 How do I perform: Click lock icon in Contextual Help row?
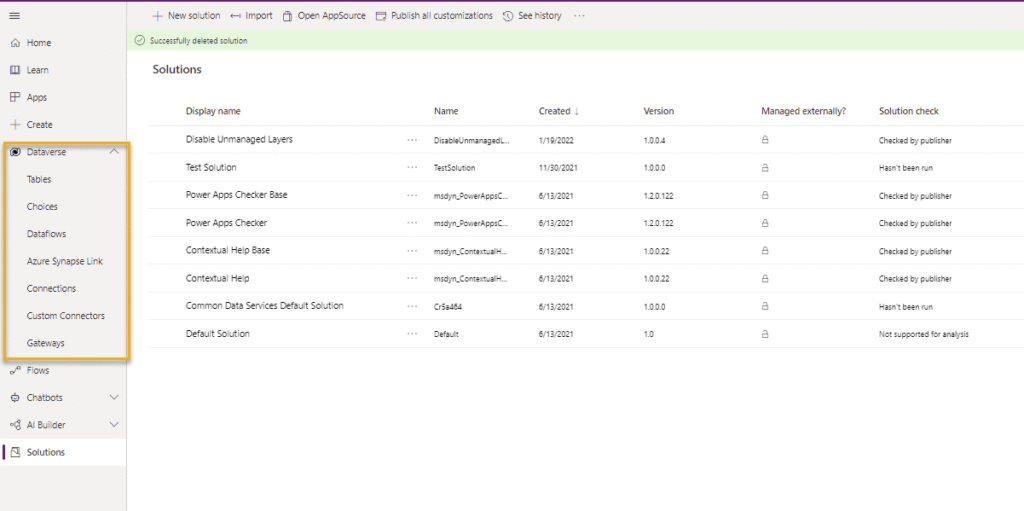(765, 278)
